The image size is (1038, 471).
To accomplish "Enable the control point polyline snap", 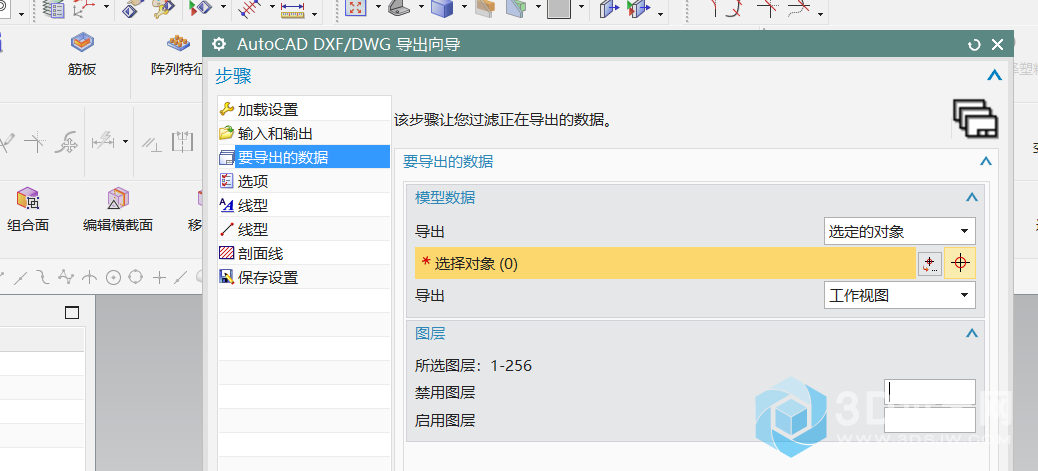I will [x=66, y=276].
